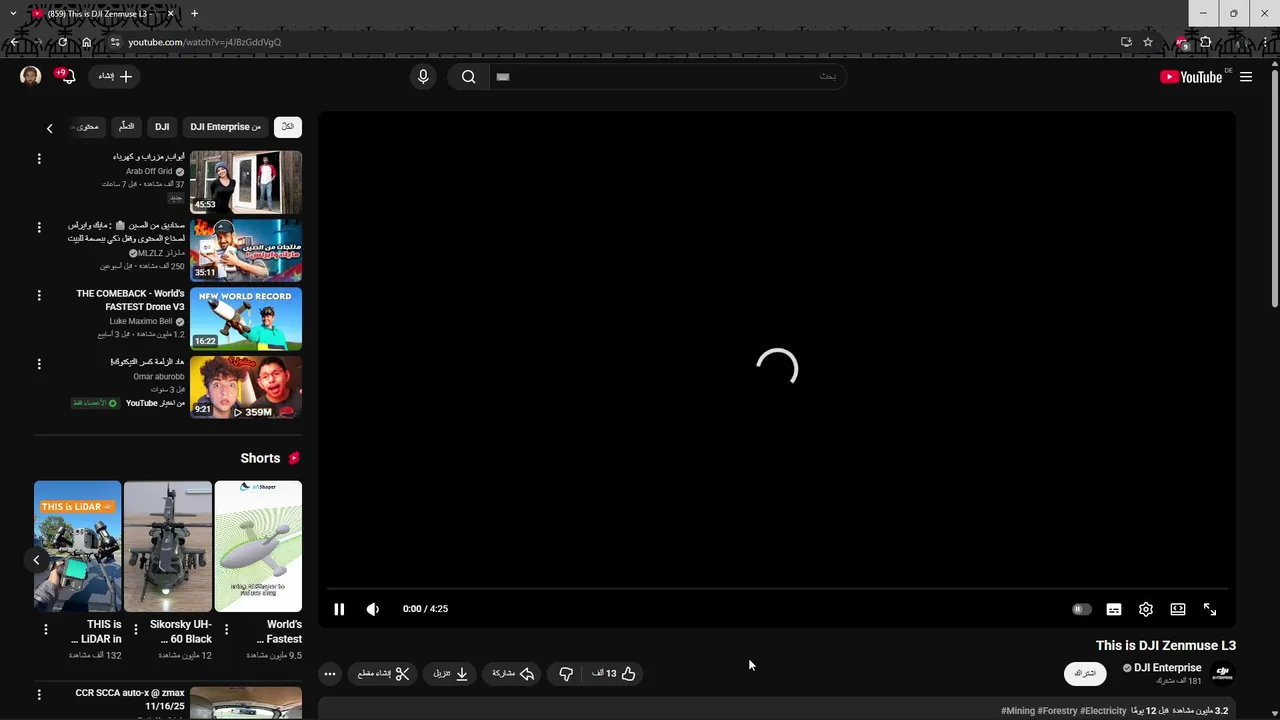Image resolution: width=1280 pixels, height=720 pixels.
Task: Open options menu for Arab Off Grid video
Action: [x=39, y=159]
